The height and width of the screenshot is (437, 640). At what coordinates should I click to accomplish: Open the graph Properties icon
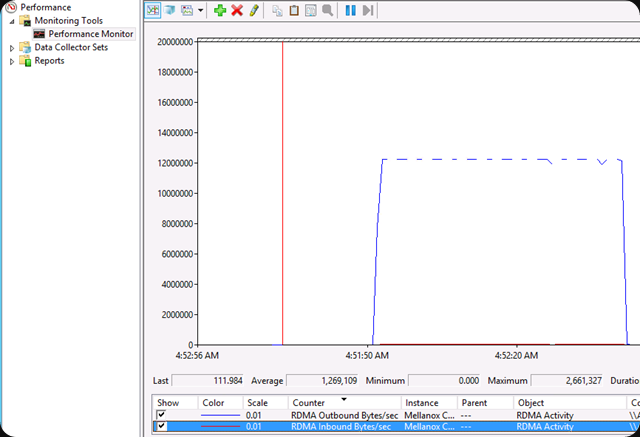point(311,10)
